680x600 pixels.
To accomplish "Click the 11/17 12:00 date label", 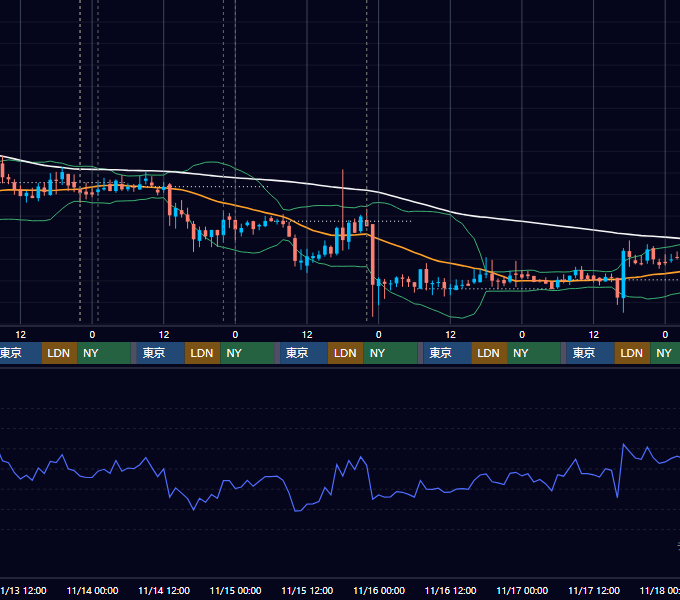I will coord(594,590).
